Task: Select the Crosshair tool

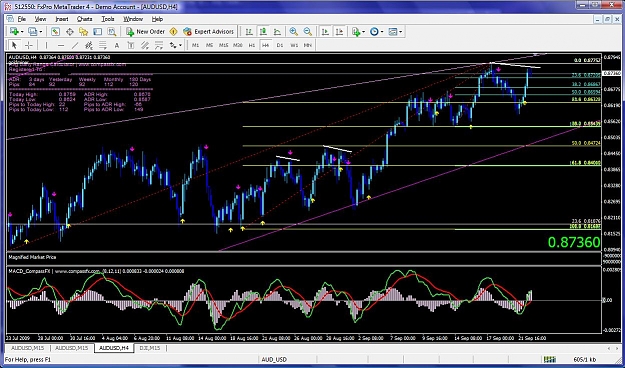Action: 28,45
